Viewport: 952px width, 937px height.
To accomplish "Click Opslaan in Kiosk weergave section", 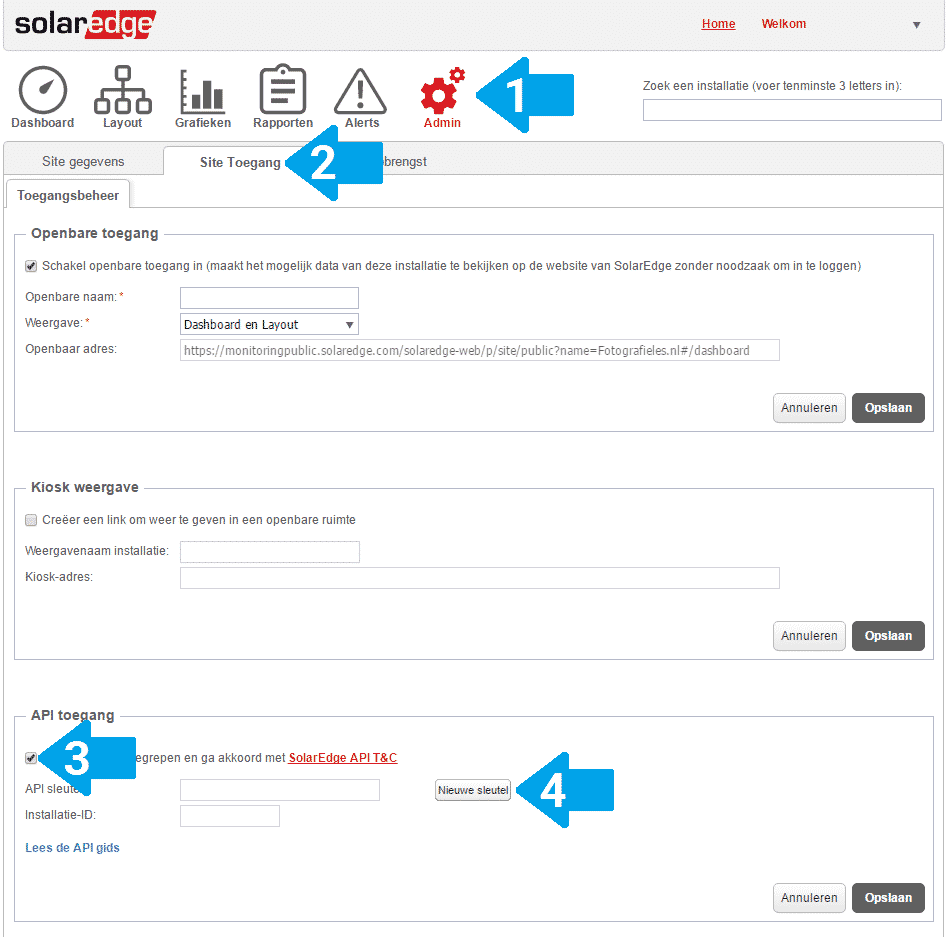I will (888, 636).
